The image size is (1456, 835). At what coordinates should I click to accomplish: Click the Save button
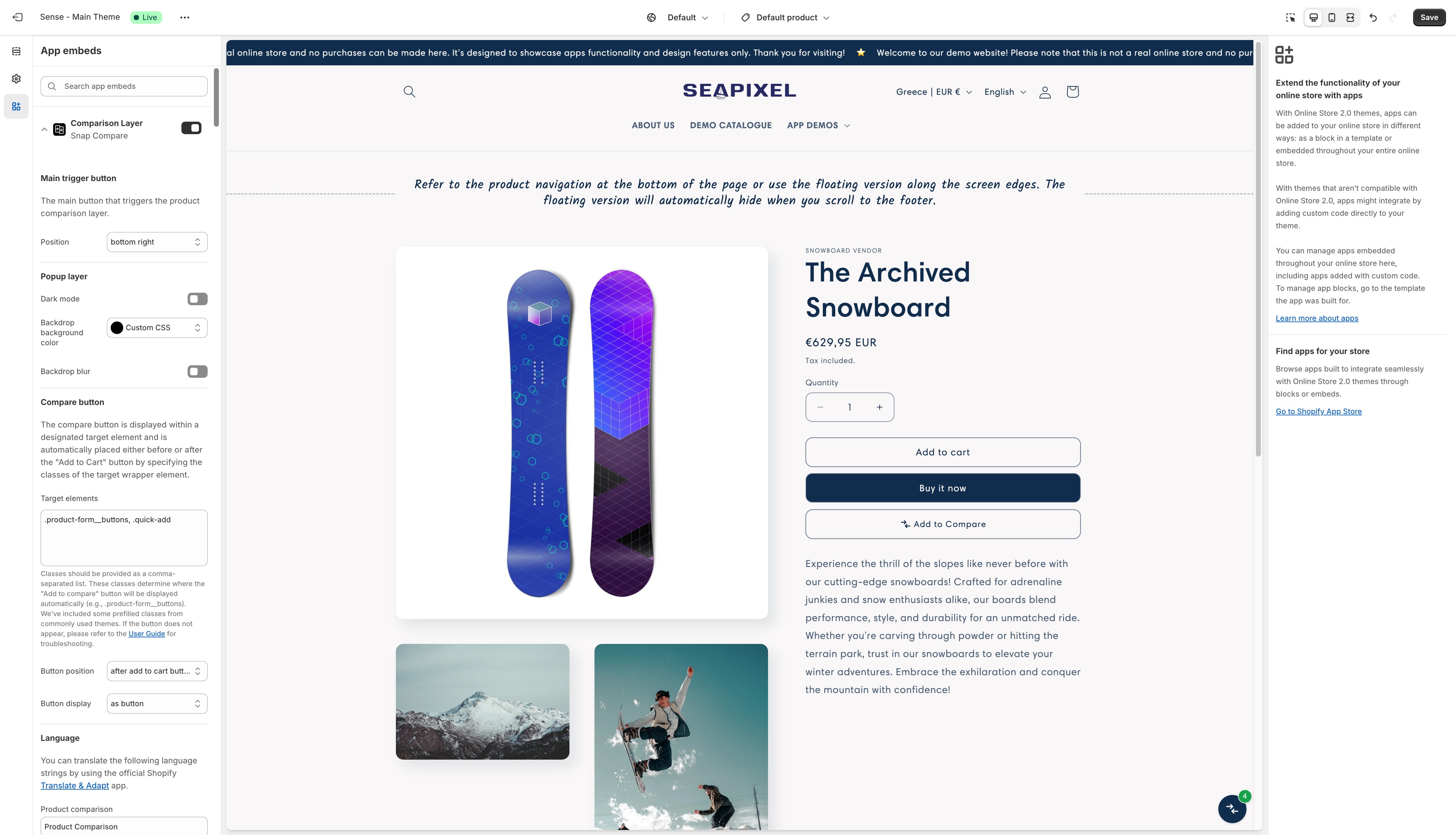pyautogui.click(x=1428, y=17)
